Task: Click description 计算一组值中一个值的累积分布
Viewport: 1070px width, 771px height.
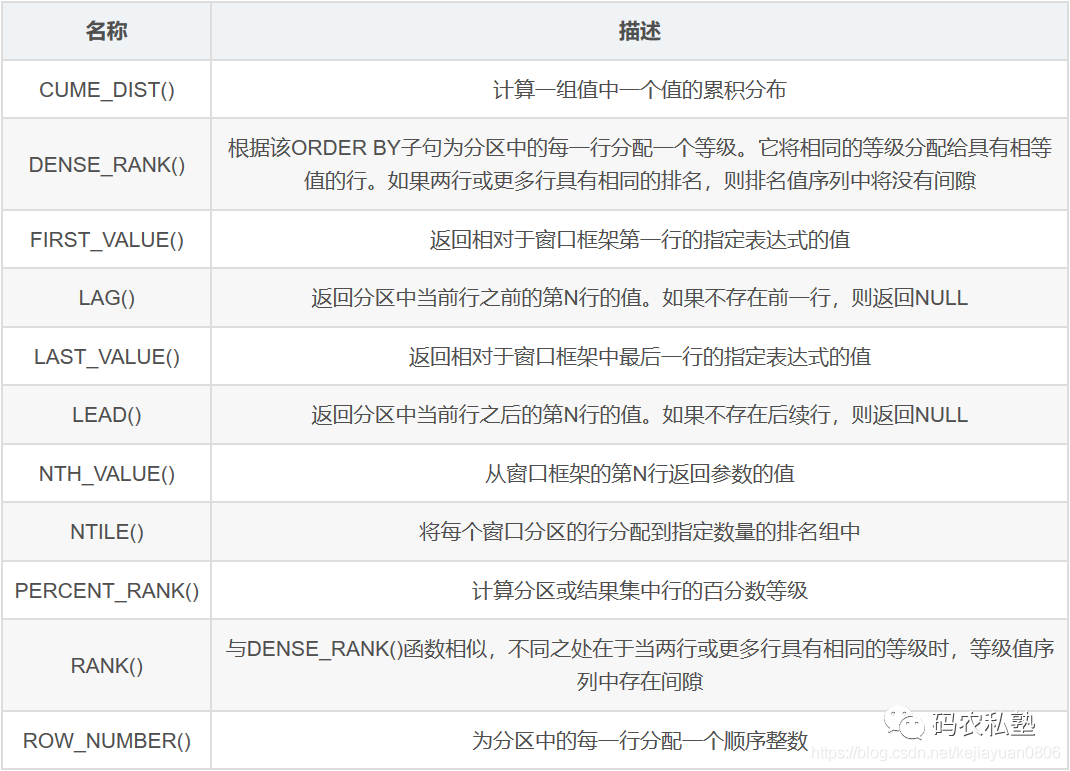Action: click(639, 89)
